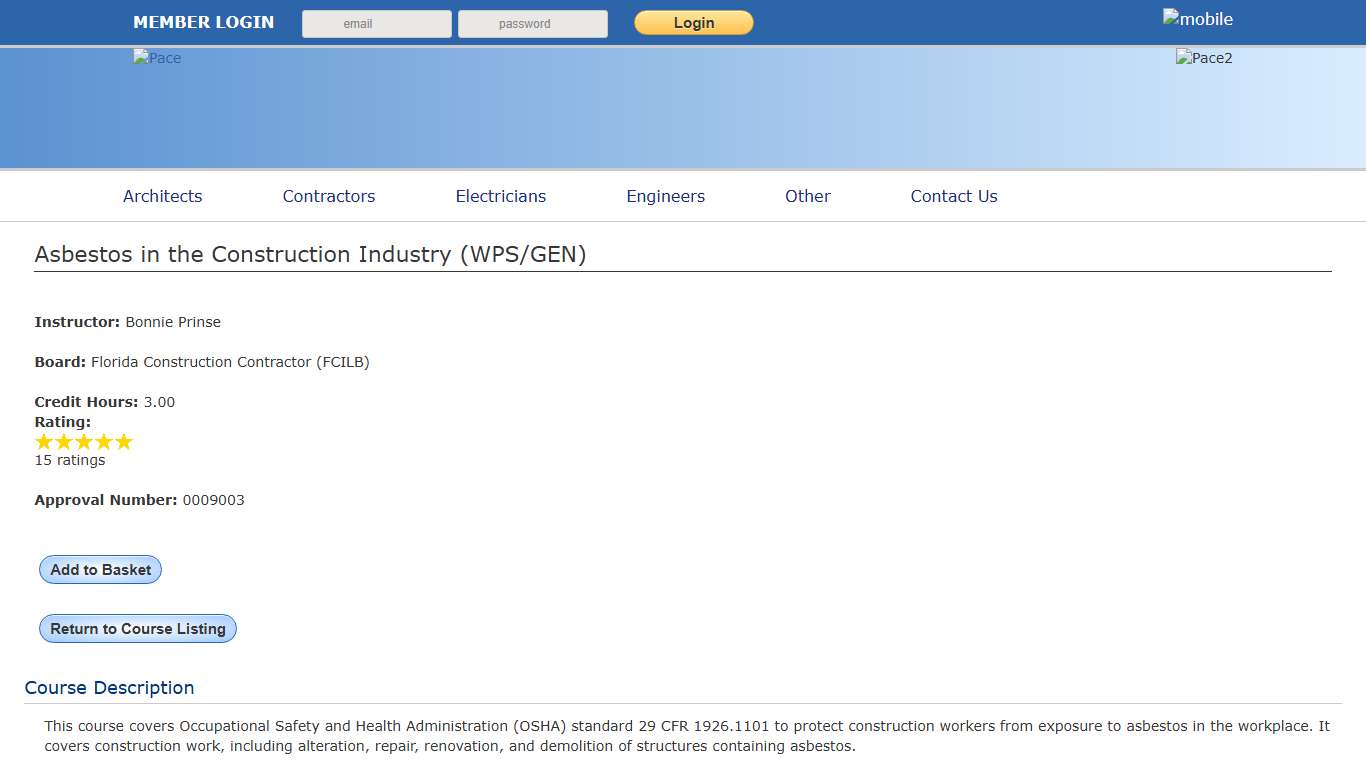The height and width of the screenshot is (768, 1366).
Task: Click the mobile image icon in header
Action: (x=1197, y=19)
